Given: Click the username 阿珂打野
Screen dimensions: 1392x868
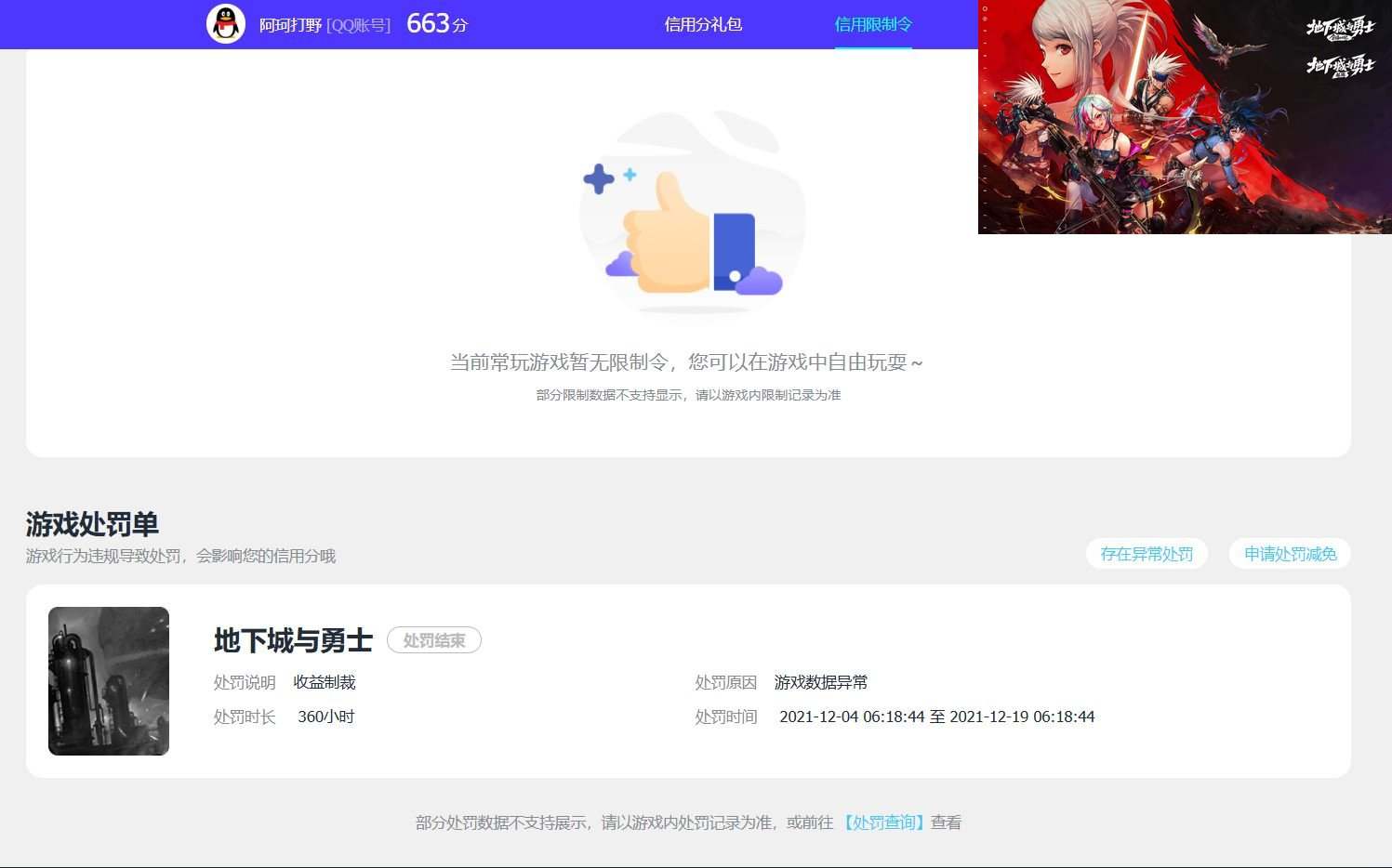Looking at the screenshot, I should (290, 25).
